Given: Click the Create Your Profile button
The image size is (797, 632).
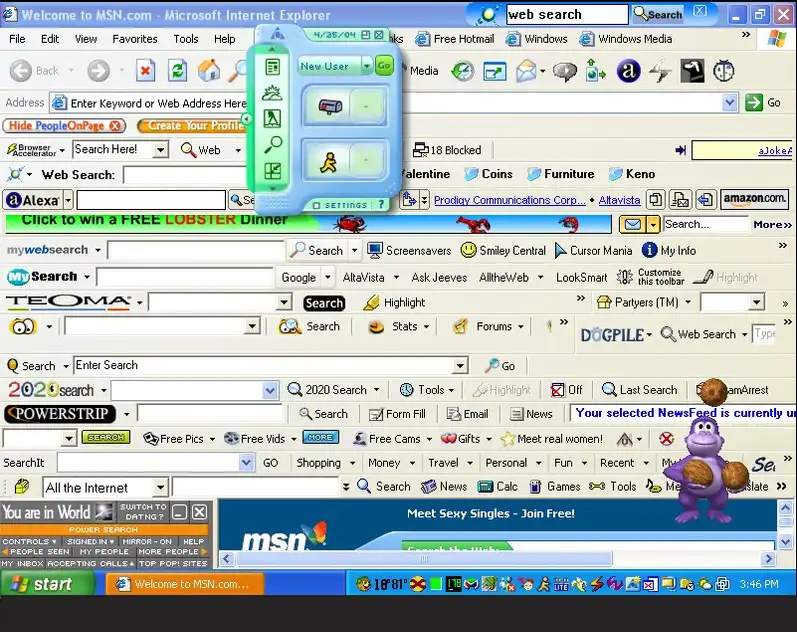Looking at the screenshot, I should click(192, 126).
